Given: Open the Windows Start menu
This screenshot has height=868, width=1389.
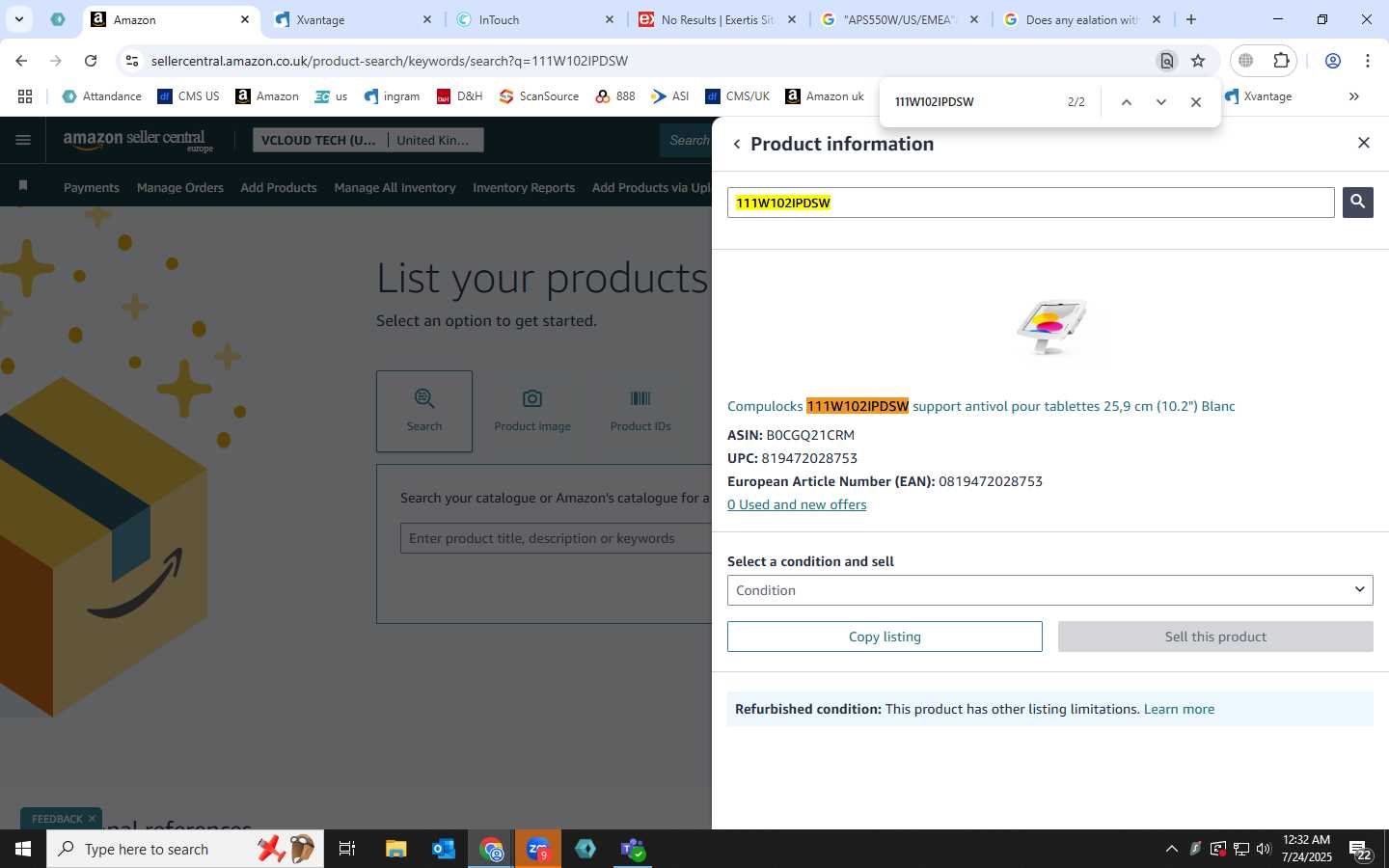Looking at the screenshot, I should tap(23, 849).
